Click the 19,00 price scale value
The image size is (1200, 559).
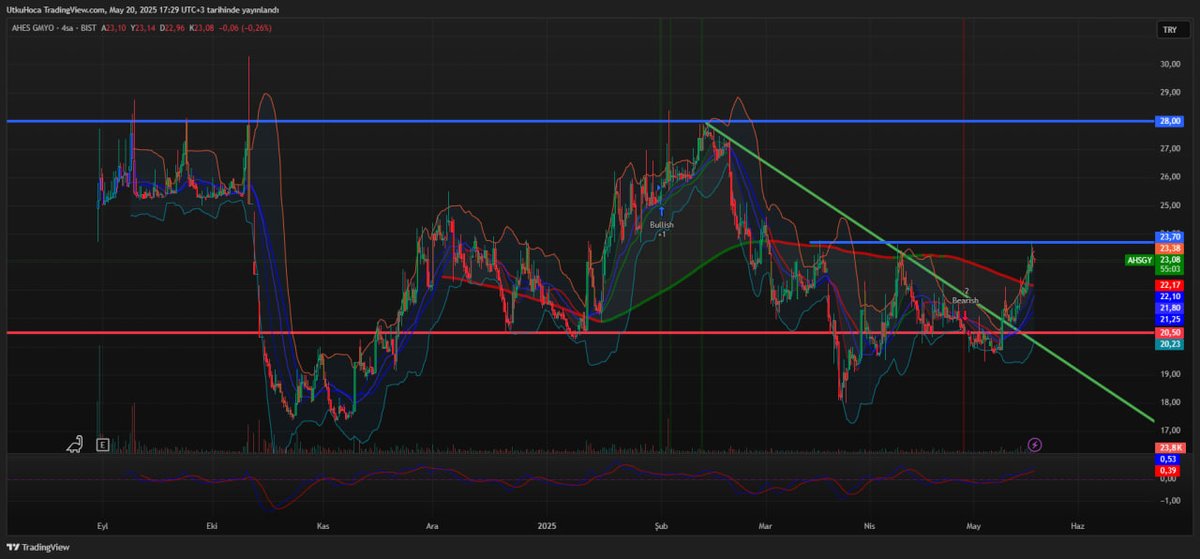[x=1170, y=374]
